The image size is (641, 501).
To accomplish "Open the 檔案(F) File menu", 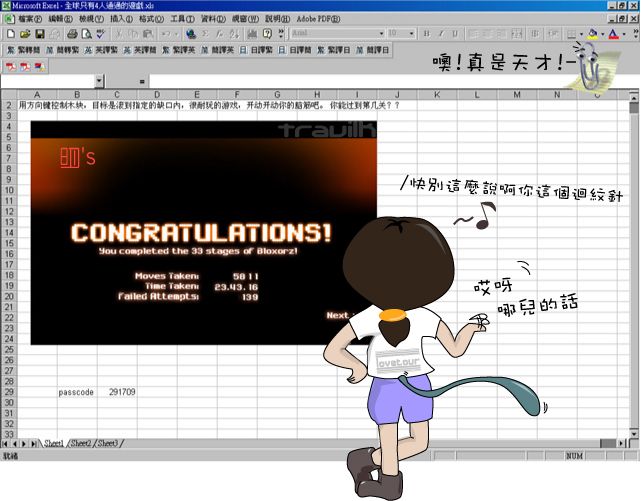I will (30, 19).
